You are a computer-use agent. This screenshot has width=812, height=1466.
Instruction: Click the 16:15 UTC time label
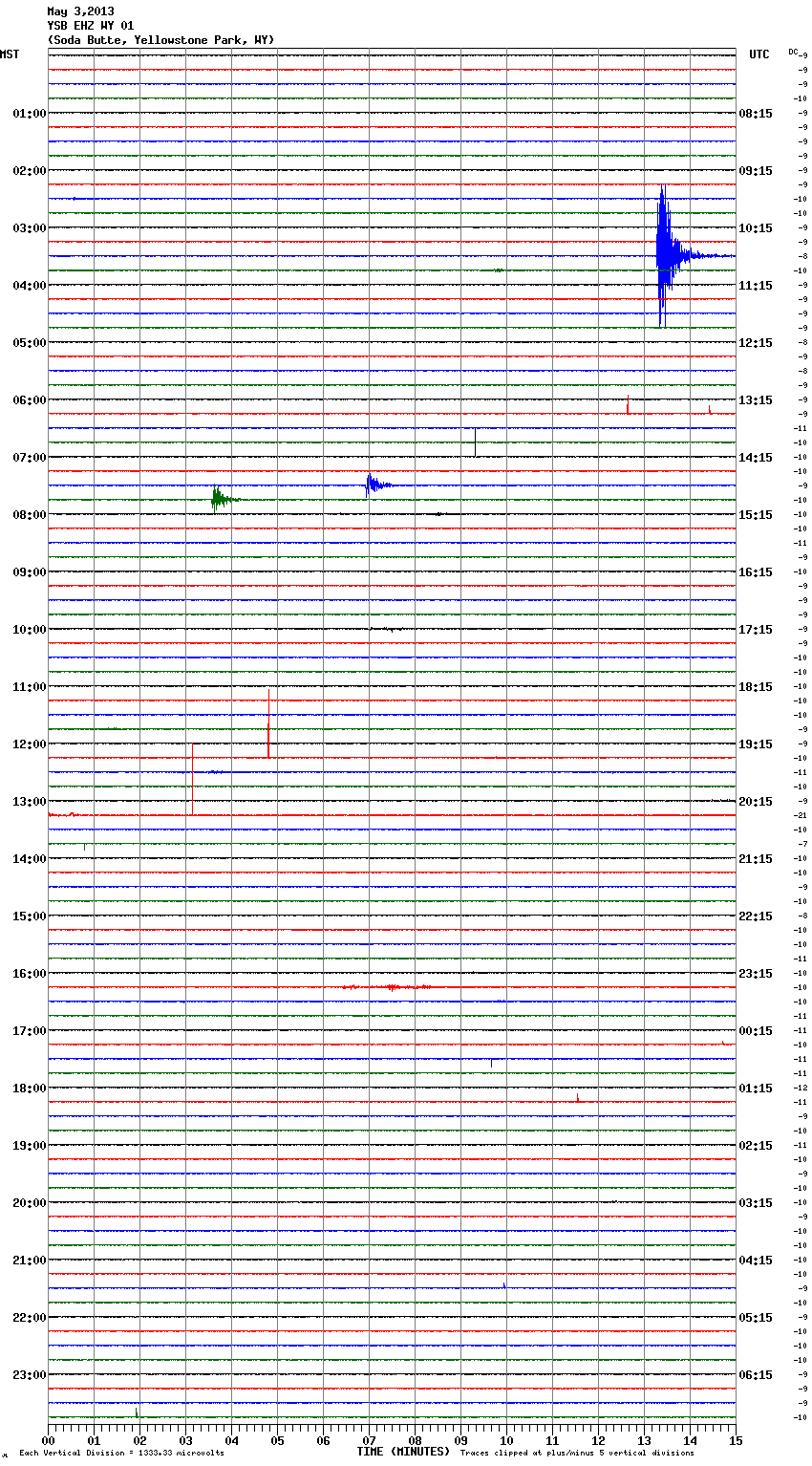point(756,571)
